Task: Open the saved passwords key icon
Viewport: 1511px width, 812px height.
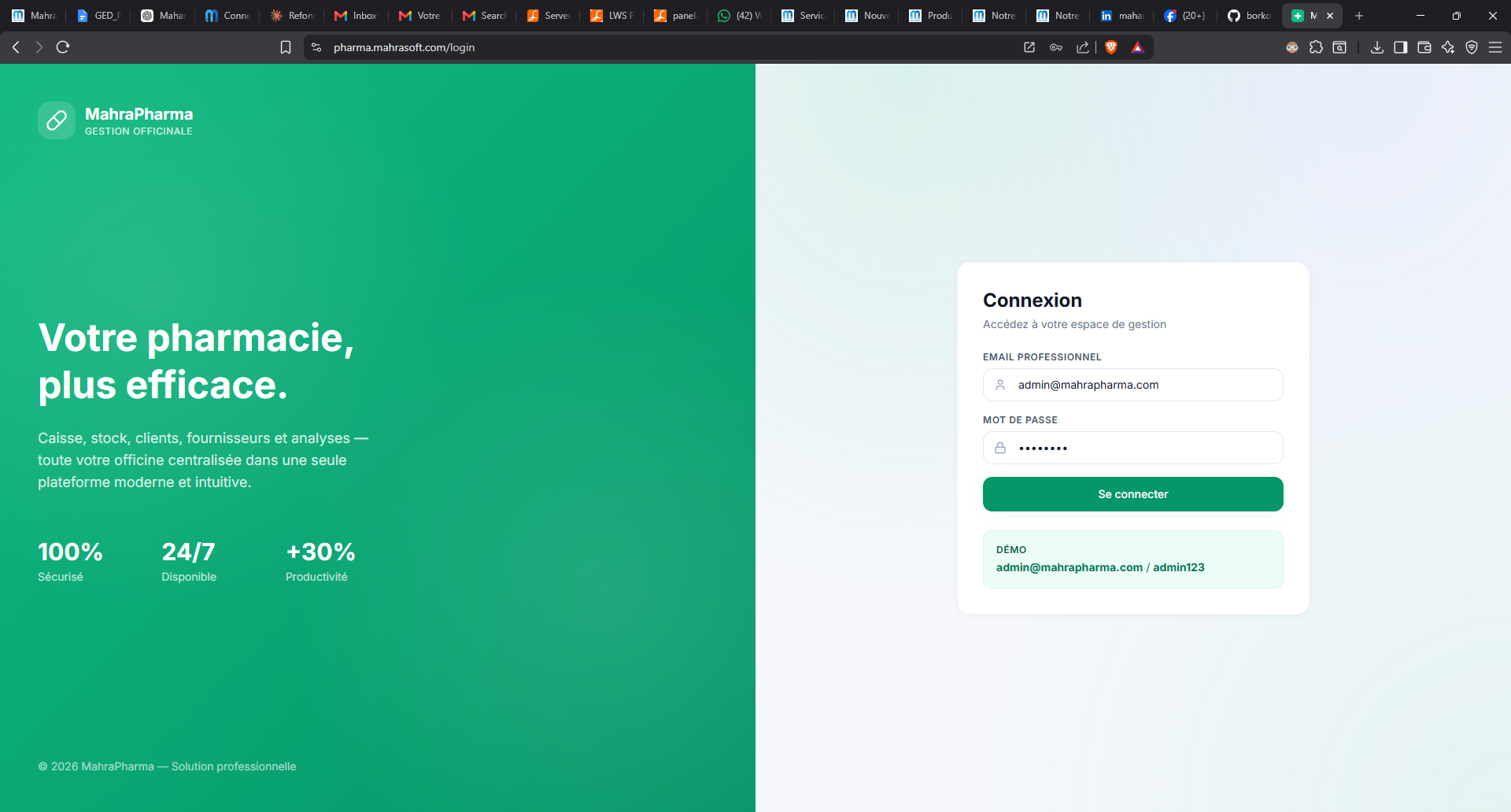Action: (1056, 47)
